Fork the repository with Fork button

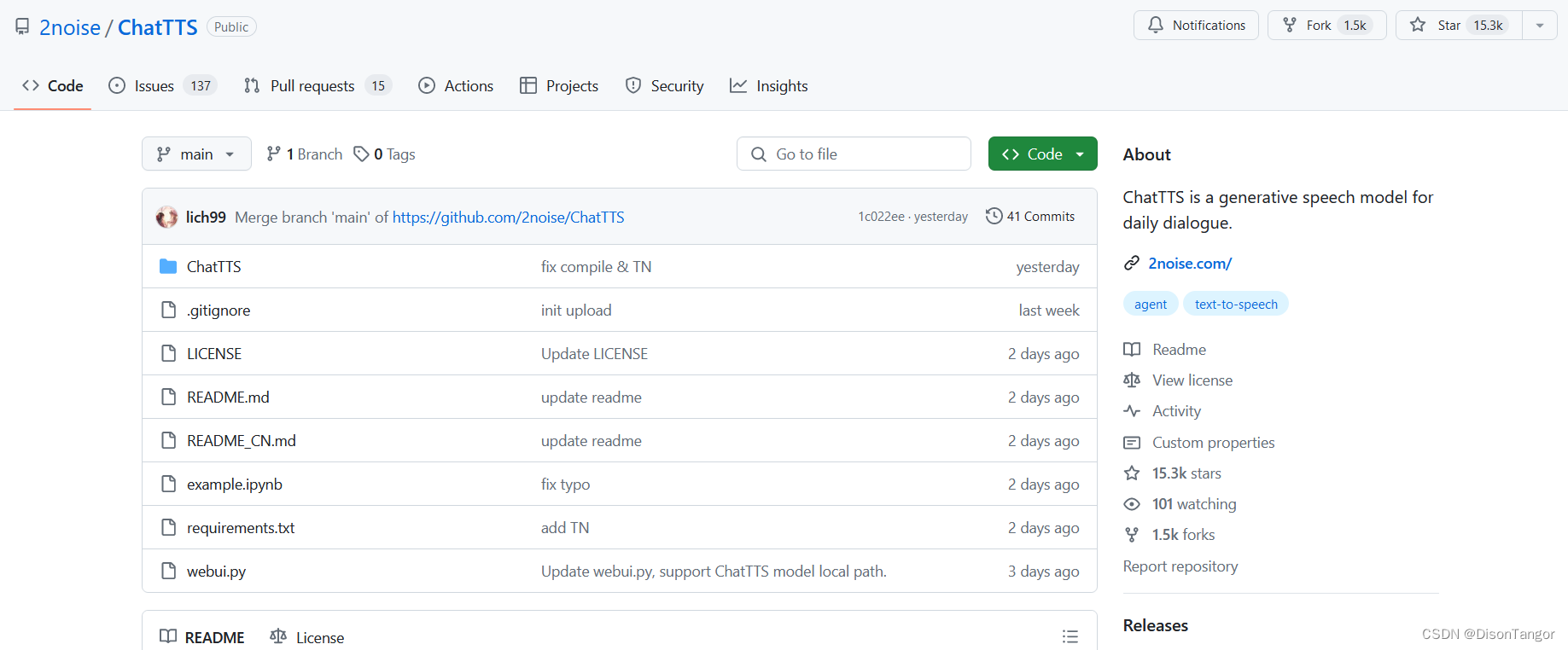coord(1326,26)
